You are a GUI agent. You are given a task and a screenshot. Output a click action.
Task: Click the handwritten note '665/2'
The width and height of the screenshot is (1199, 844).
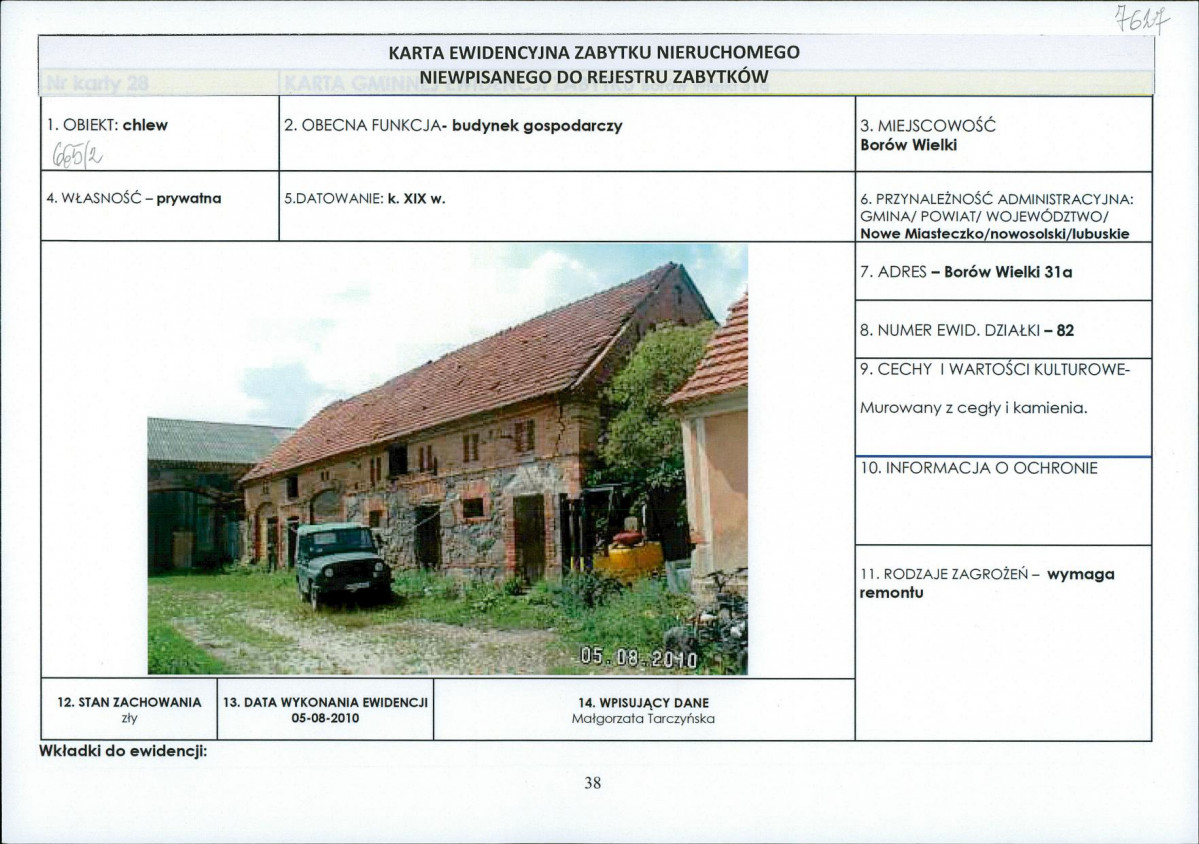point(76,154)
